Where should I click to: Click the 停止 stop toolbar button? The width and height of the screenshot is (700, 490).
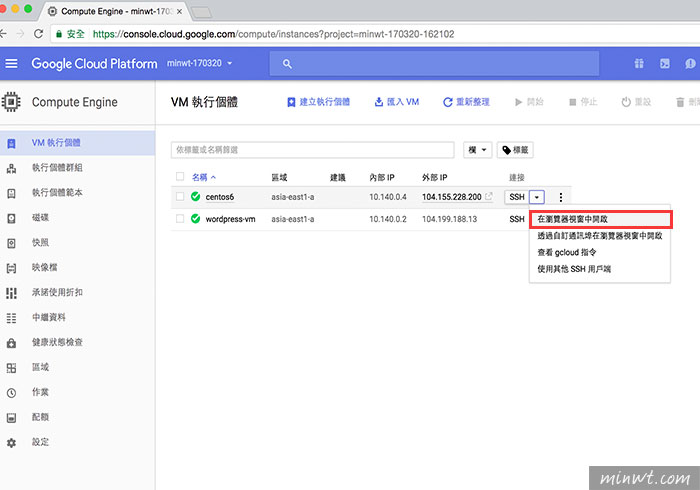point(583,102)
